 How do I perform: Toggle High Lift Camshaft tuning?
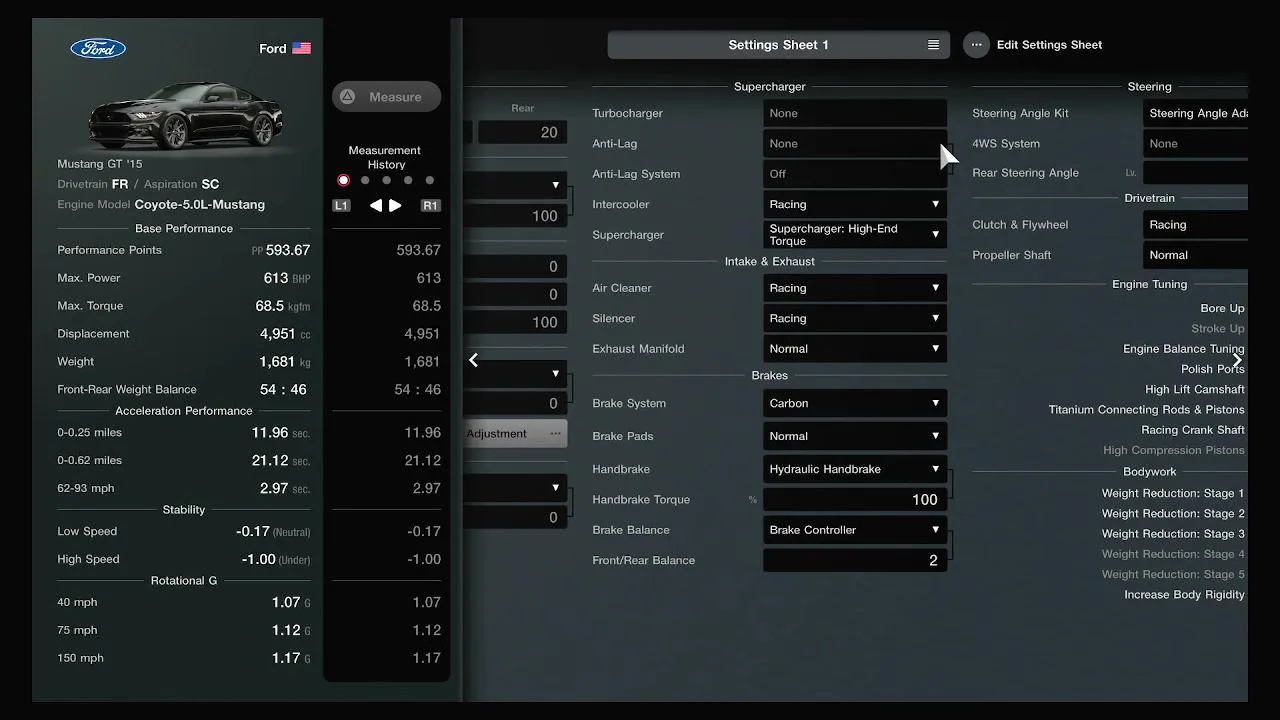1194,389
